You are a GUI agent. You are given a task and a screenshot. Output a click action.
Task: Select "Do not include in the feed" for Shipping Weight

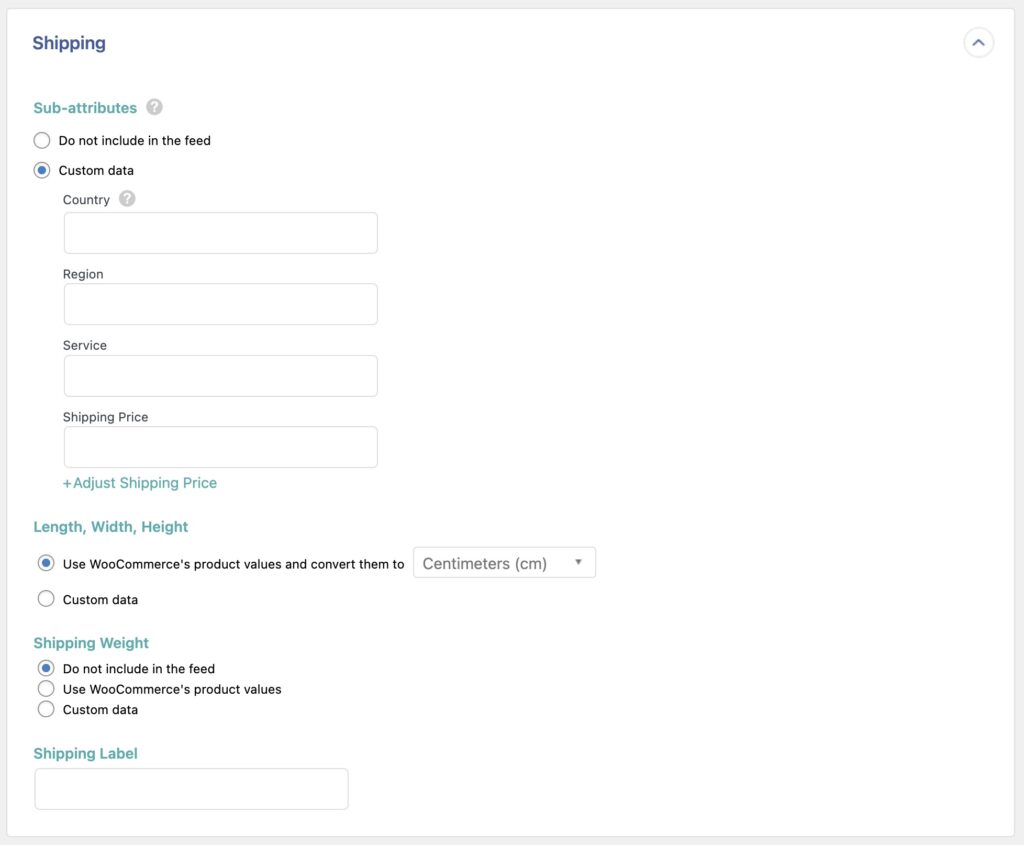click(46, 668)
